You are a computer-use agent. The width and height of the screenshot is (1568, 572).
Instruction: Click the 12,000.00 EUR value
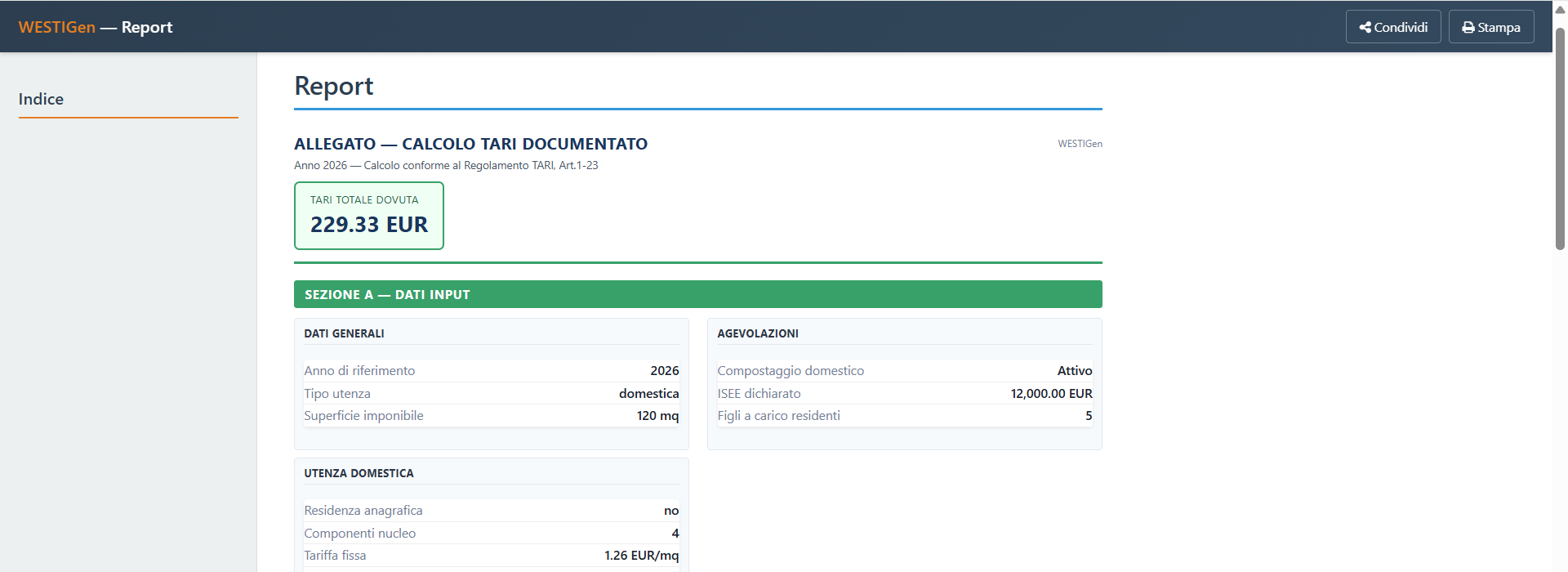pos(1051,394)
